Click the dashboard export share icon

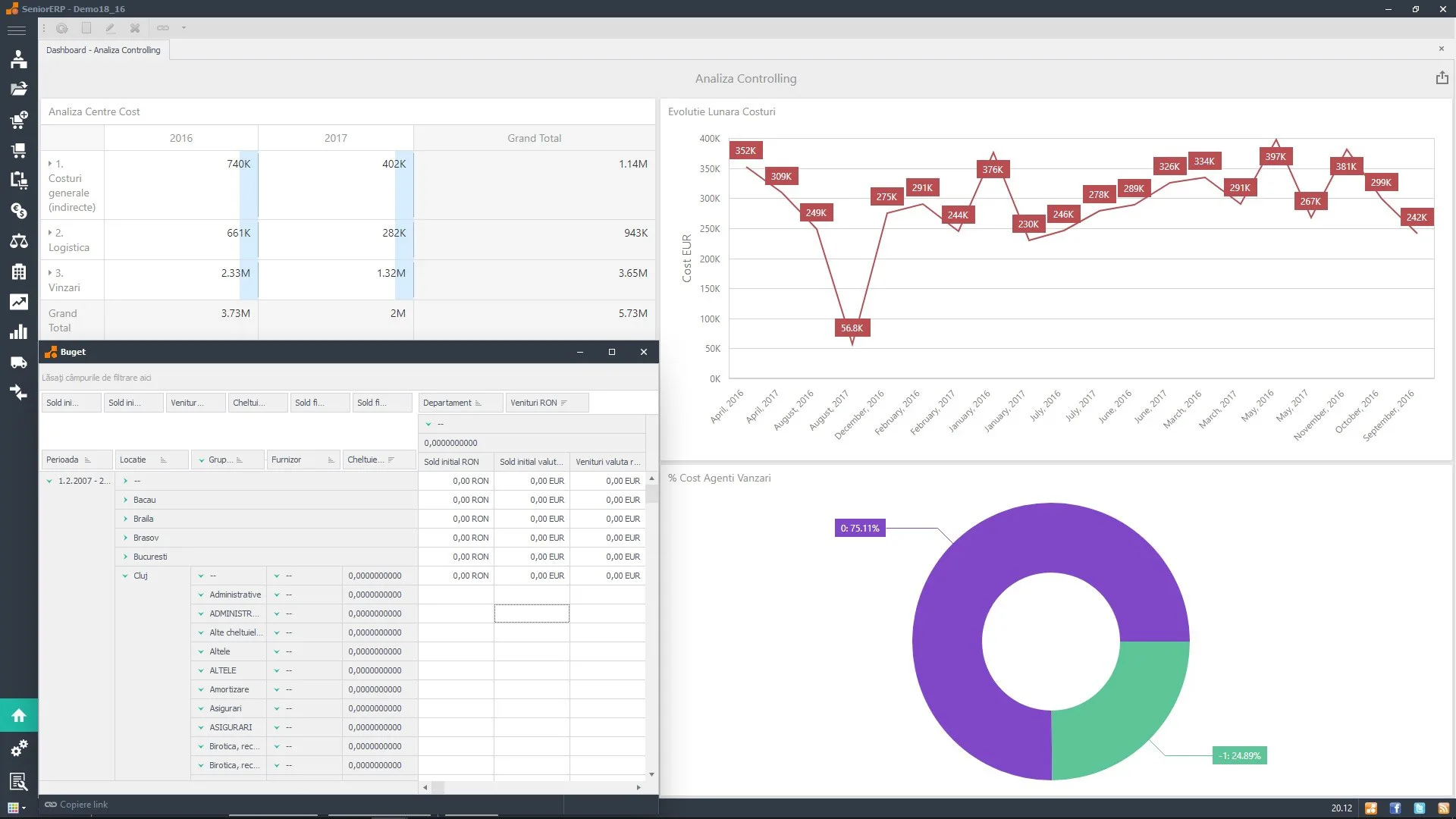click(x=1442, y=77)
